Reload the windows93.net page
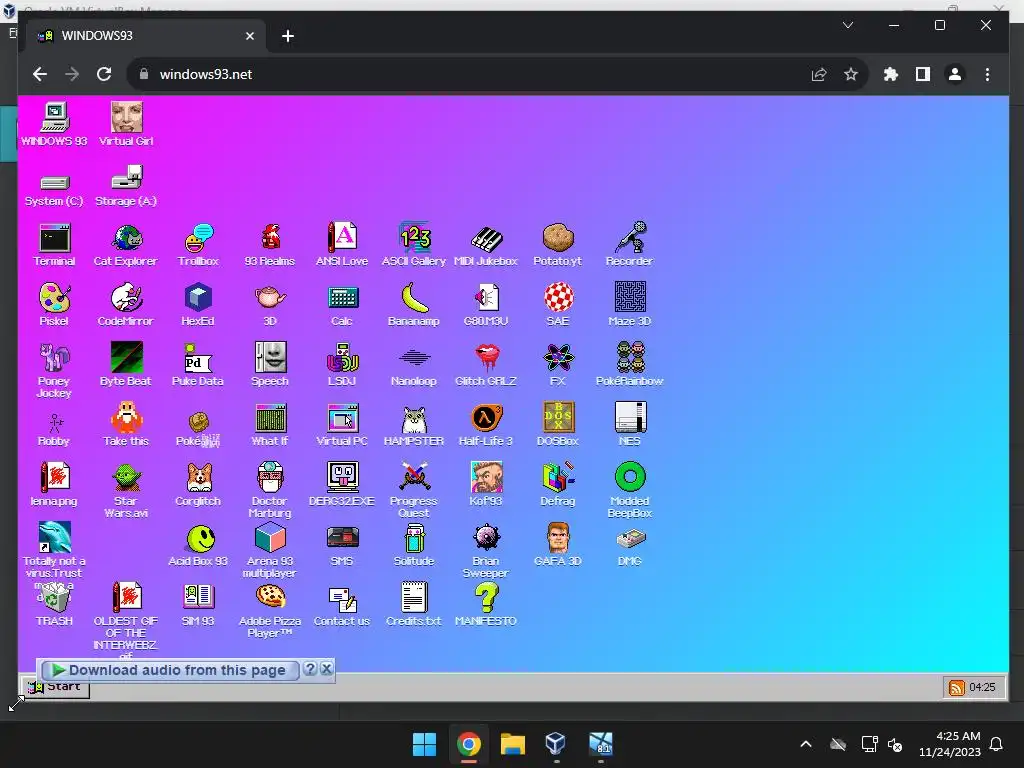 pyautogui.click(x=104, y=74)
